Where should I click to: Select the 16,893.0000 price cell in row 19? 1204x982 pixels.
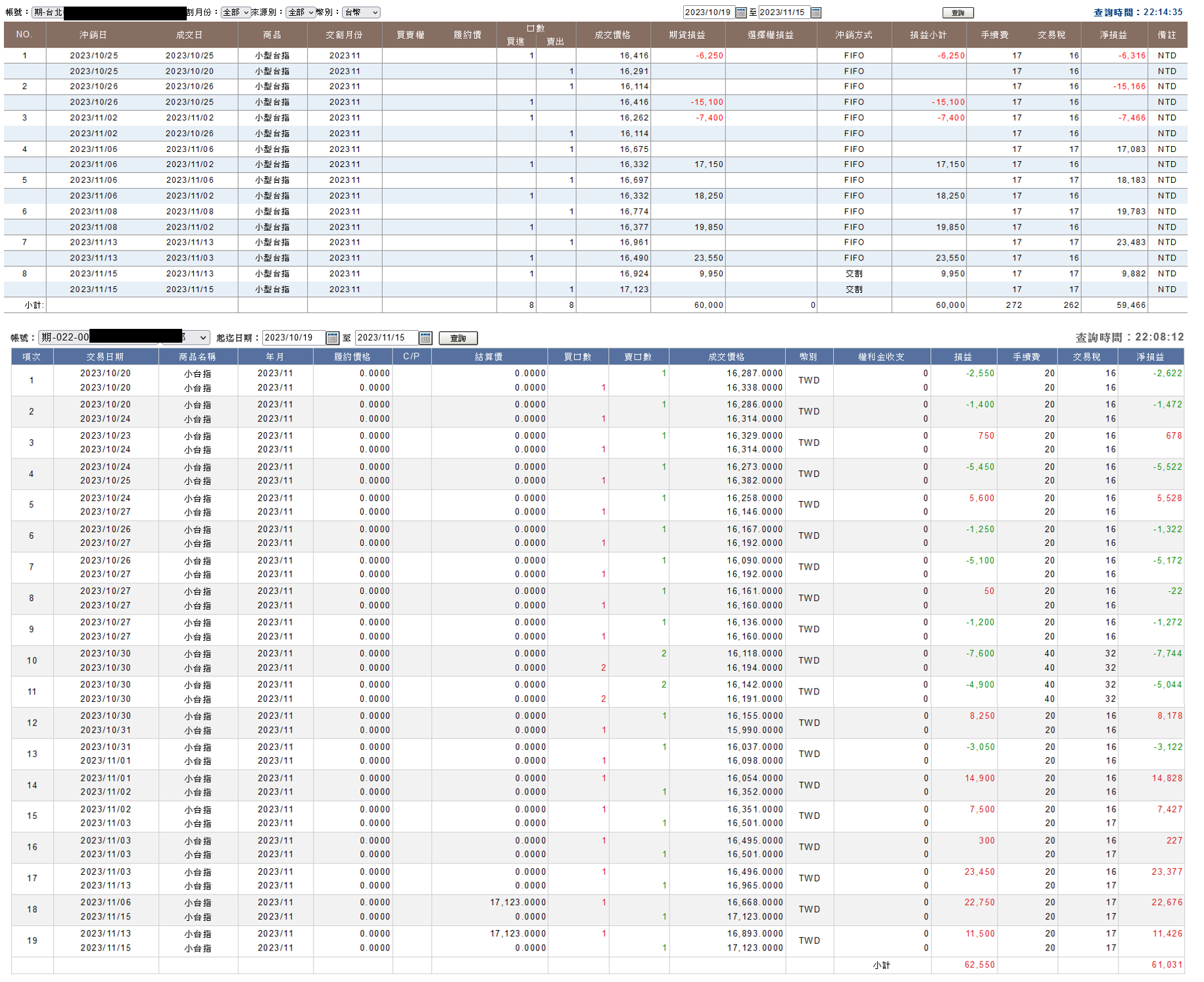point(755,934)
